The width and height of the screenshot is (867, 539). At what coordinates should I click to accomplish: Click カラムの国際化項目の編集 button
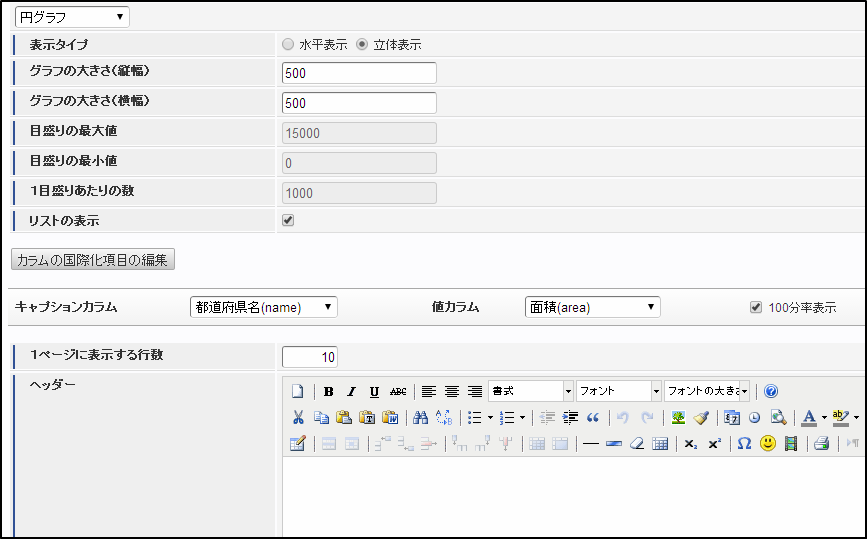93,259
